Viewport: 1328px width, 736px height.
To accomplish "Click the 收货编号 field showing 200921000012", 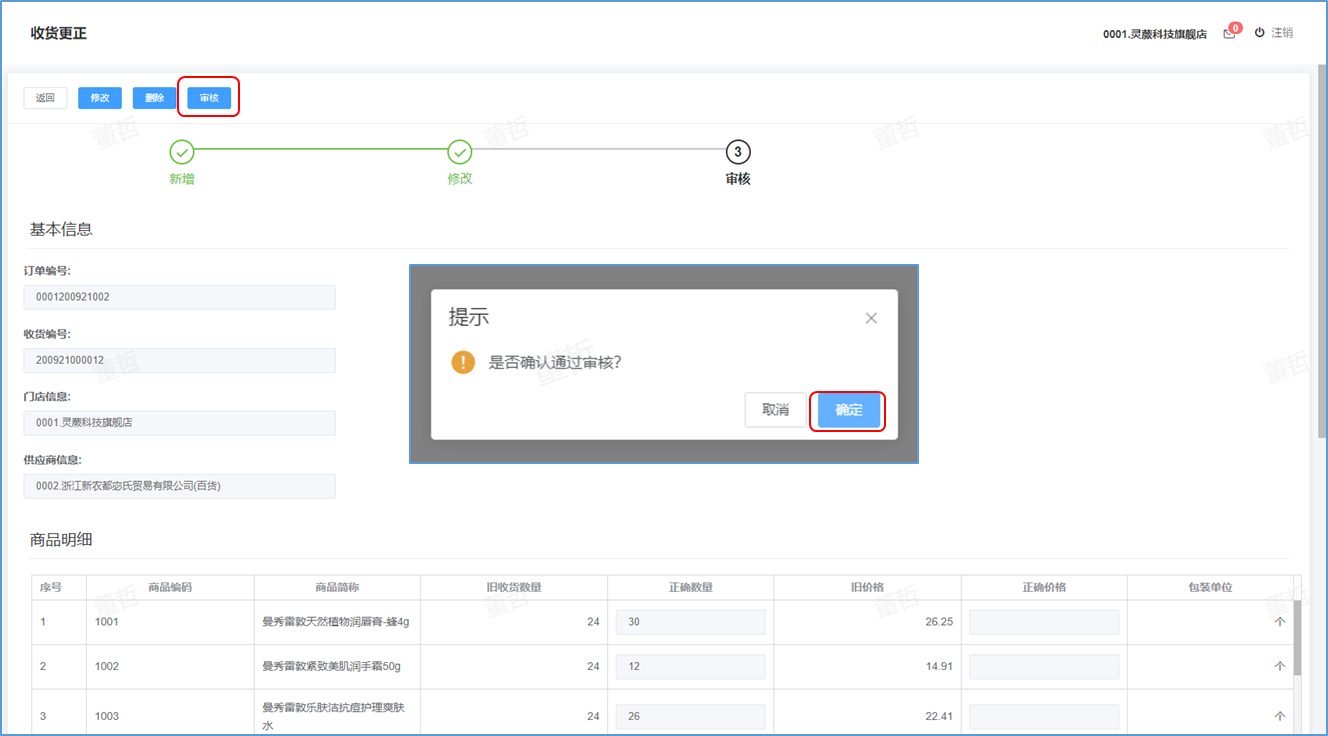I will pyautogui.click(x=180, y=360).
